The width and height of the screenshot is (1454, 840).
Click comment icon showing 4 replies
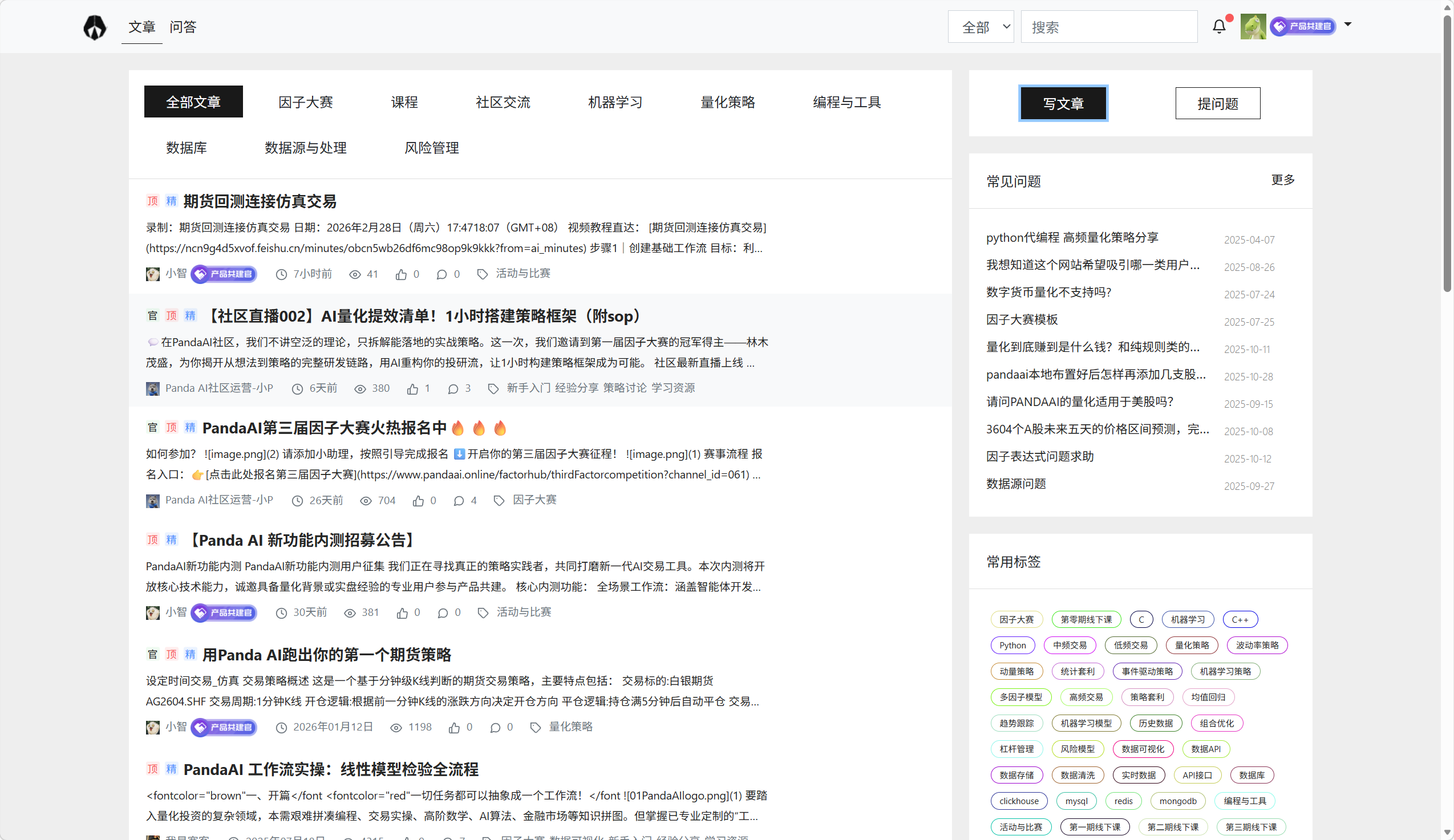459,501
